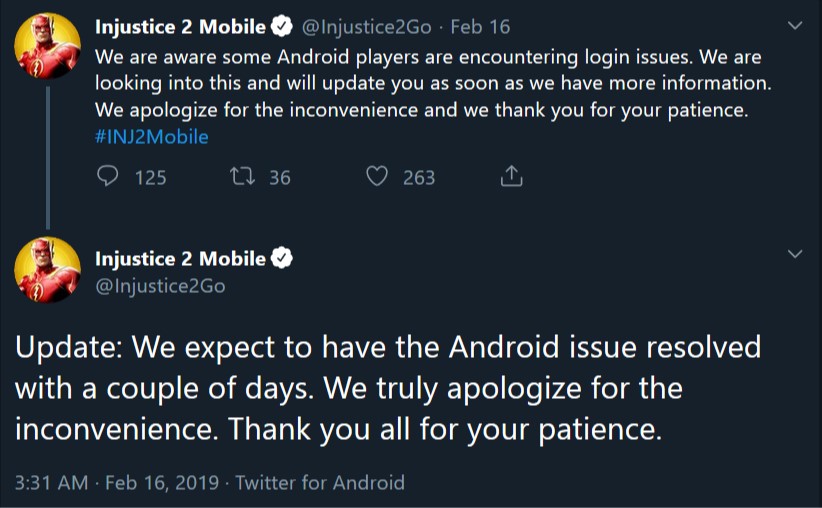This screenshot has width=822, height=508.
Task: Open the #INJ2Mobile hashtag link
Action: coord(152,137)
